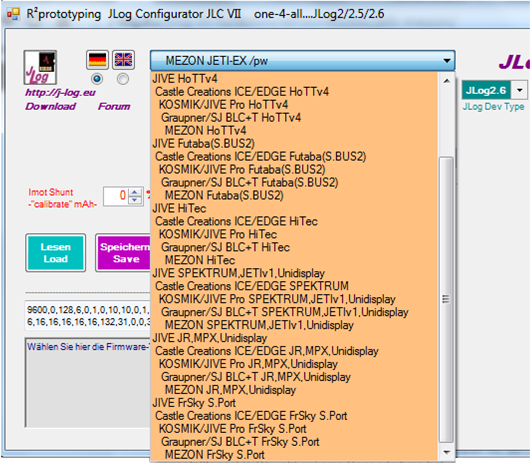Select Graupner/SJ BLC+T HoTTv4

294,117
